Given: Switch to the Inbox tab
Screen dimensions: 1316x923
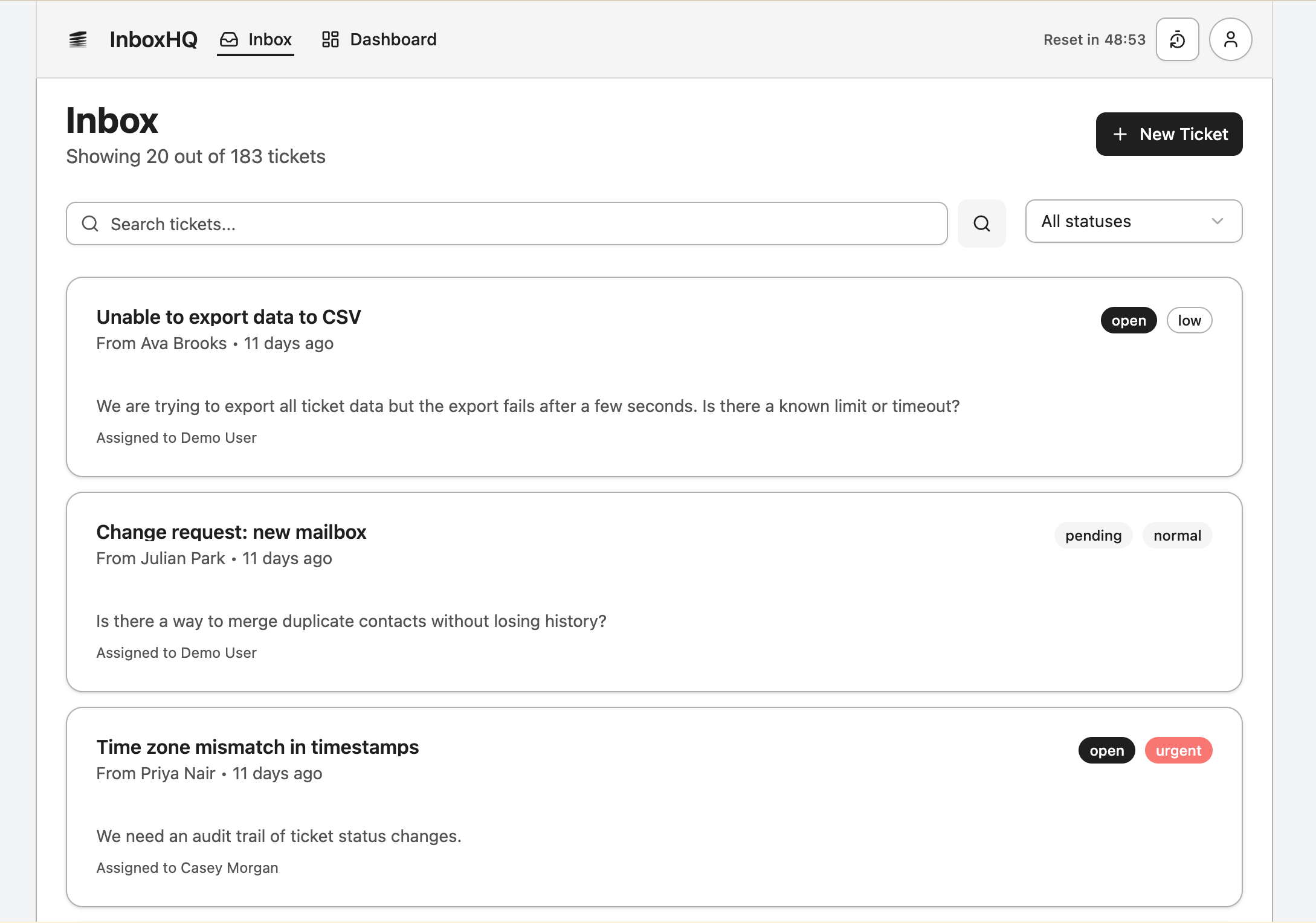Looking at the screenshot, I should click(x=269, y=40).
